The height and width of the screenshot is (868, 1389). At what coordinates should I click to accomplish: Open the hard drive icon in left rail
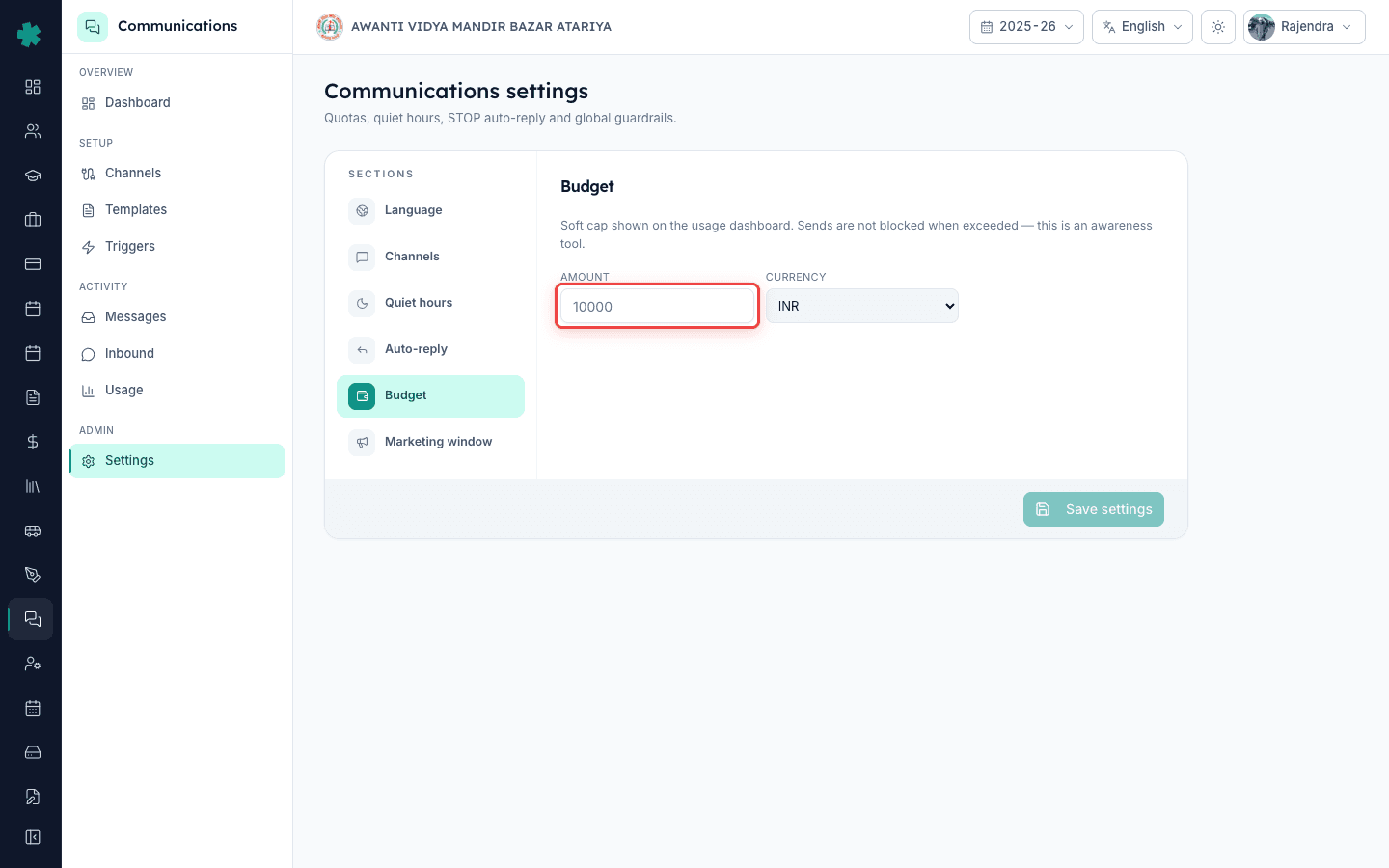point(33,752)
